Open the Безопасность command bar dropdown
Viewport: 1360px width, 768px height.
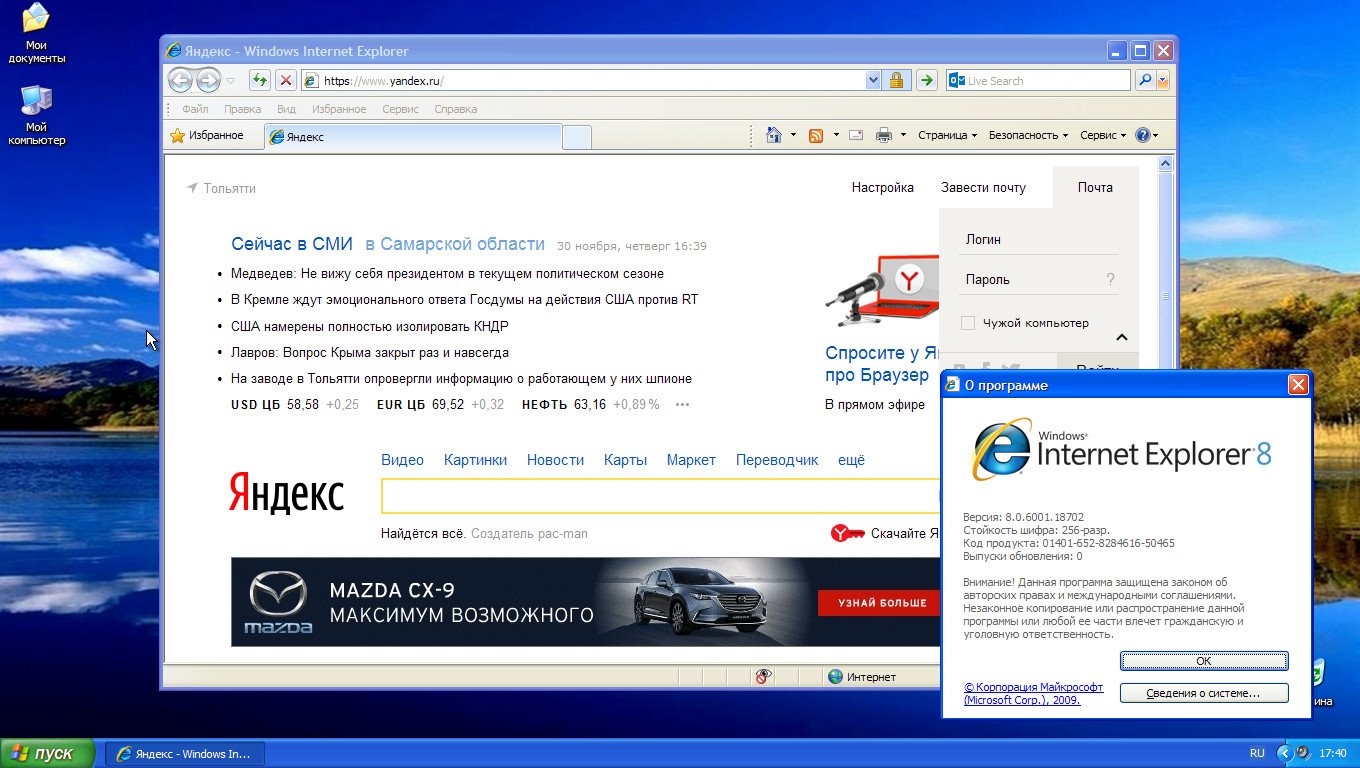(x=1028, y=135)
